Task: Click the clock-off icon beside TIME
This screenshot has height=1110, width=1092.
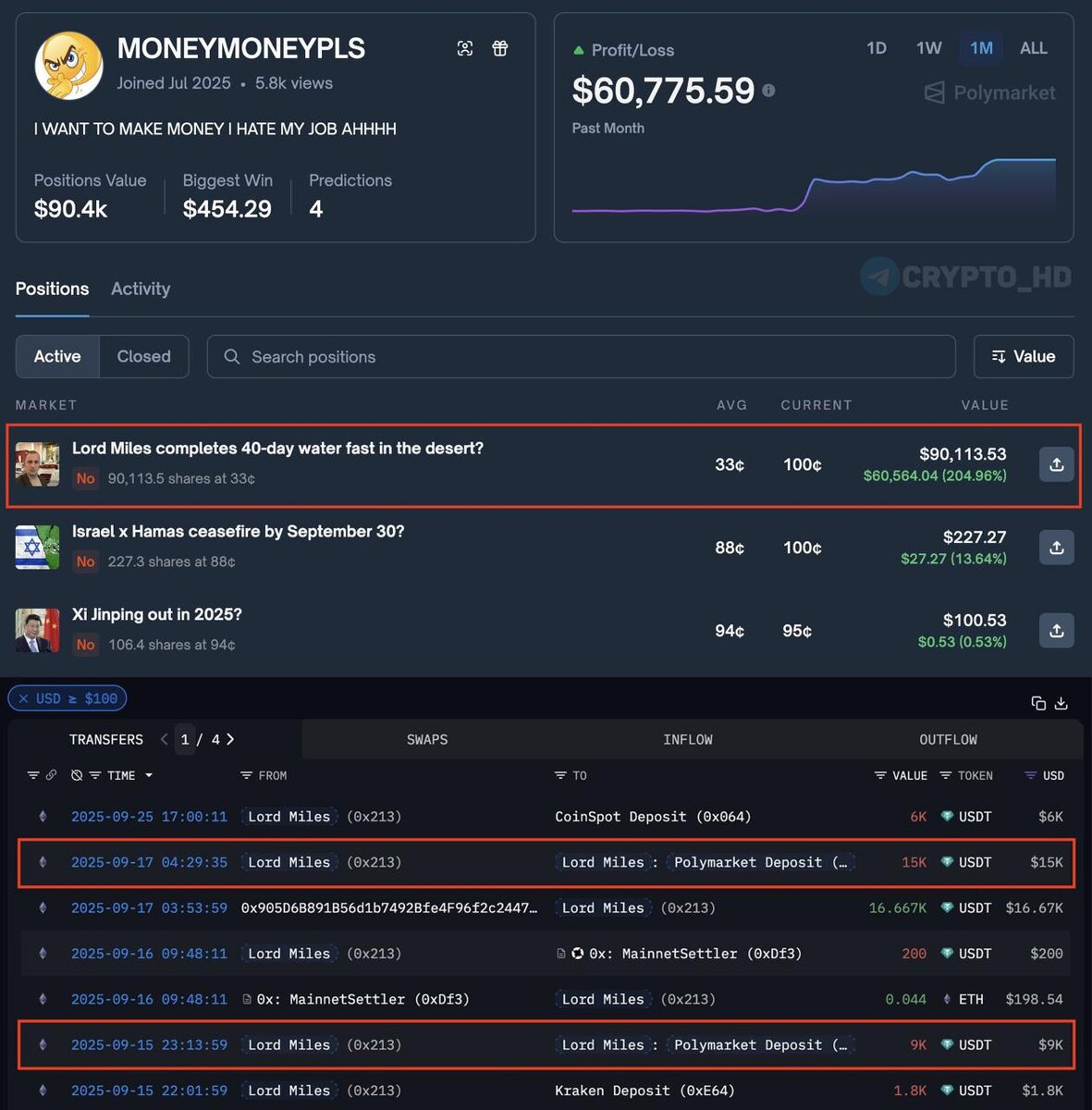Action: [x=77, y=775]
